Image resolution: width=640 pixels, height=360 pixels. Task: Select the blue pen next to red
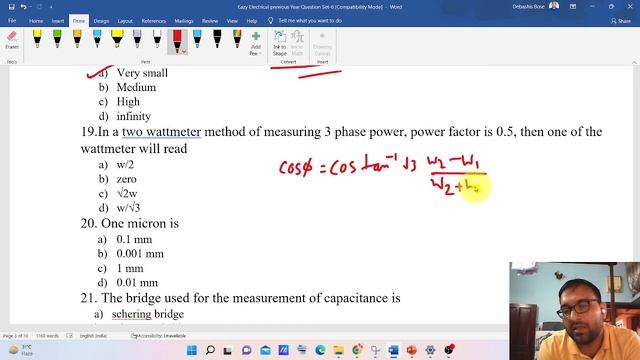coord(197,39)
